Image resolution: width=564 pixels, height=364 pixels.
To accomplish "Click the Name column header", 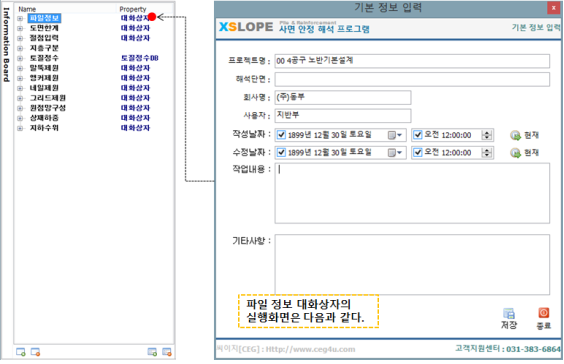I will [x=27, y=9].
